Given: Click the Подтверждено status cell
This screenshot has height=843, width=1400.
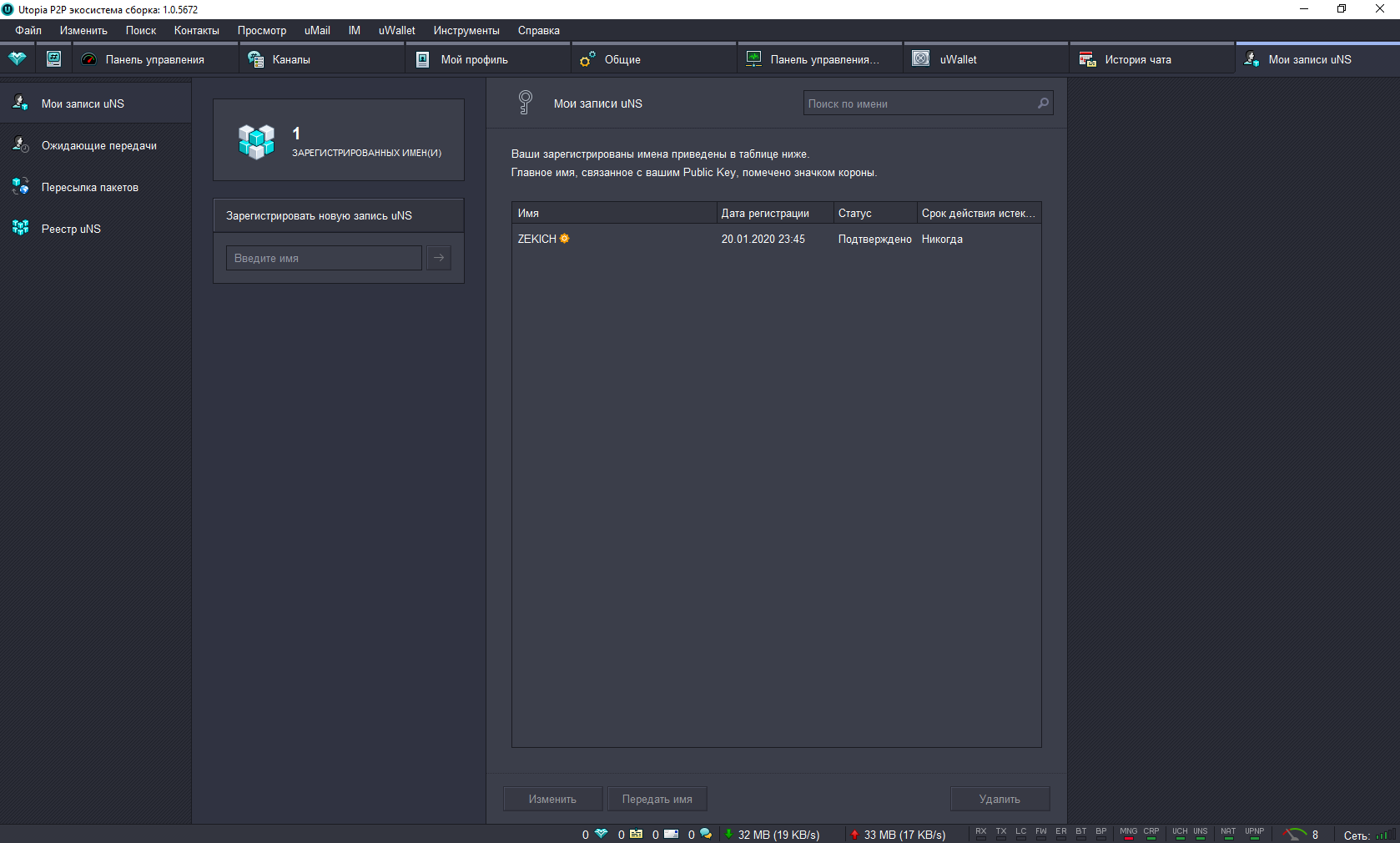Looking at the screenshot, I should coord(874,239).
